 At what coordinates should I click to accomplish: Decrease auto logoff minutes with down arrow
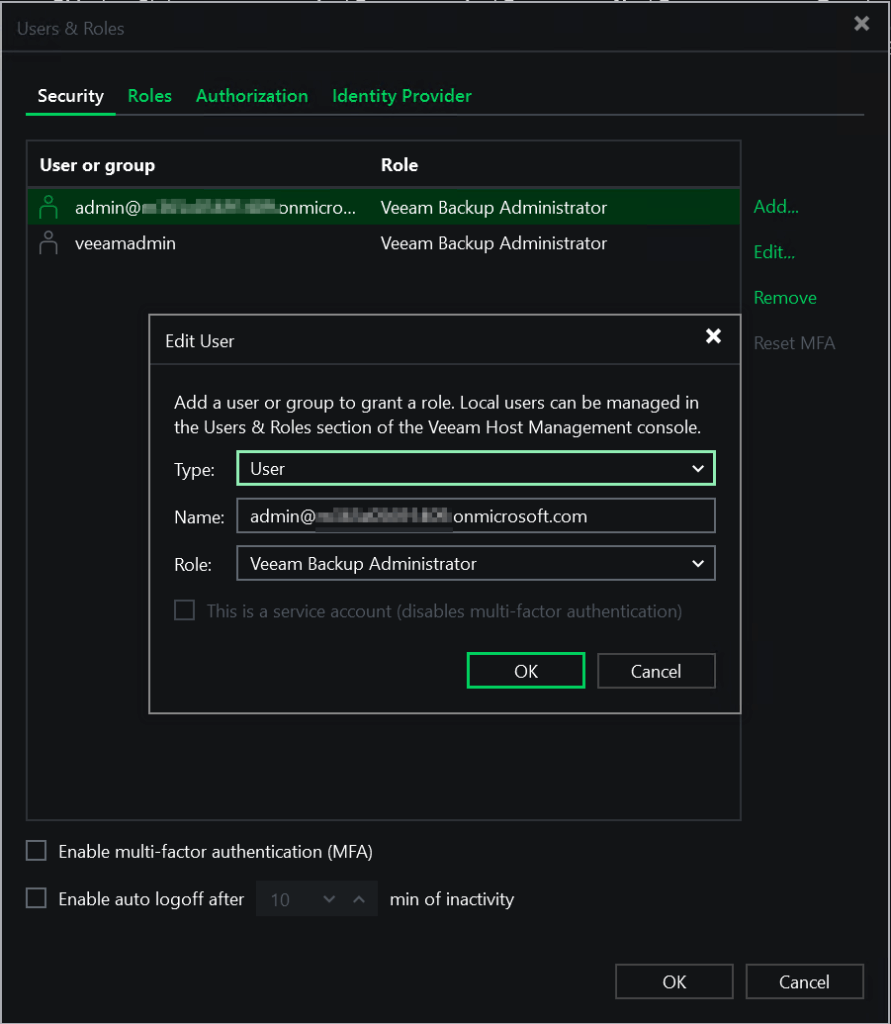pos(329,899)
